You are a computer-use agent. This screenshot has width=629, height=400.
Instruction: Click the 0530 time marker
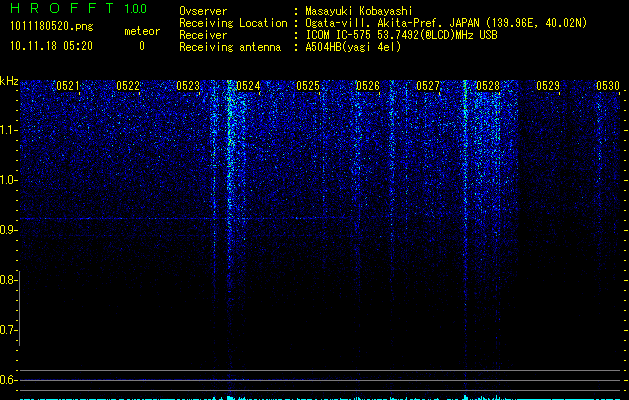pos(608,85)
